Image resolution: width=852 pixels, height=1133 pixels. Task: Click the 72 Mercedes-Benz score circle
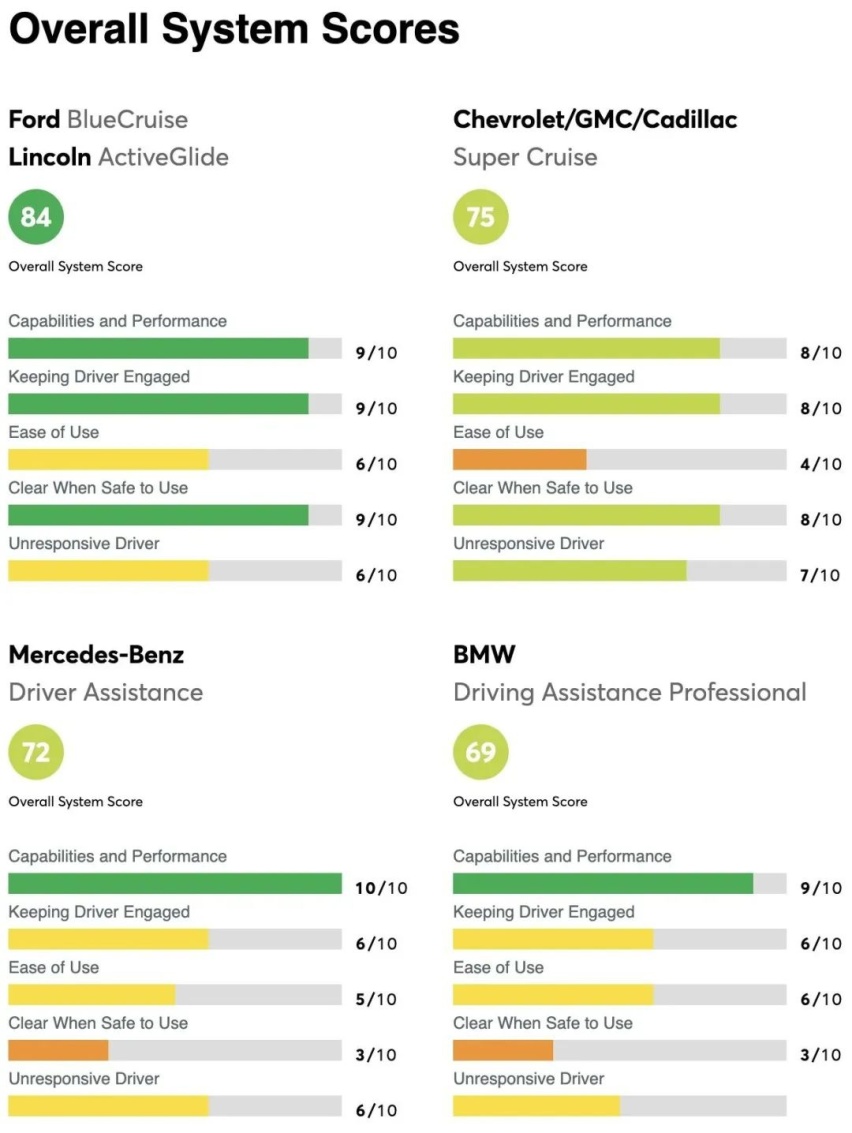36,752
